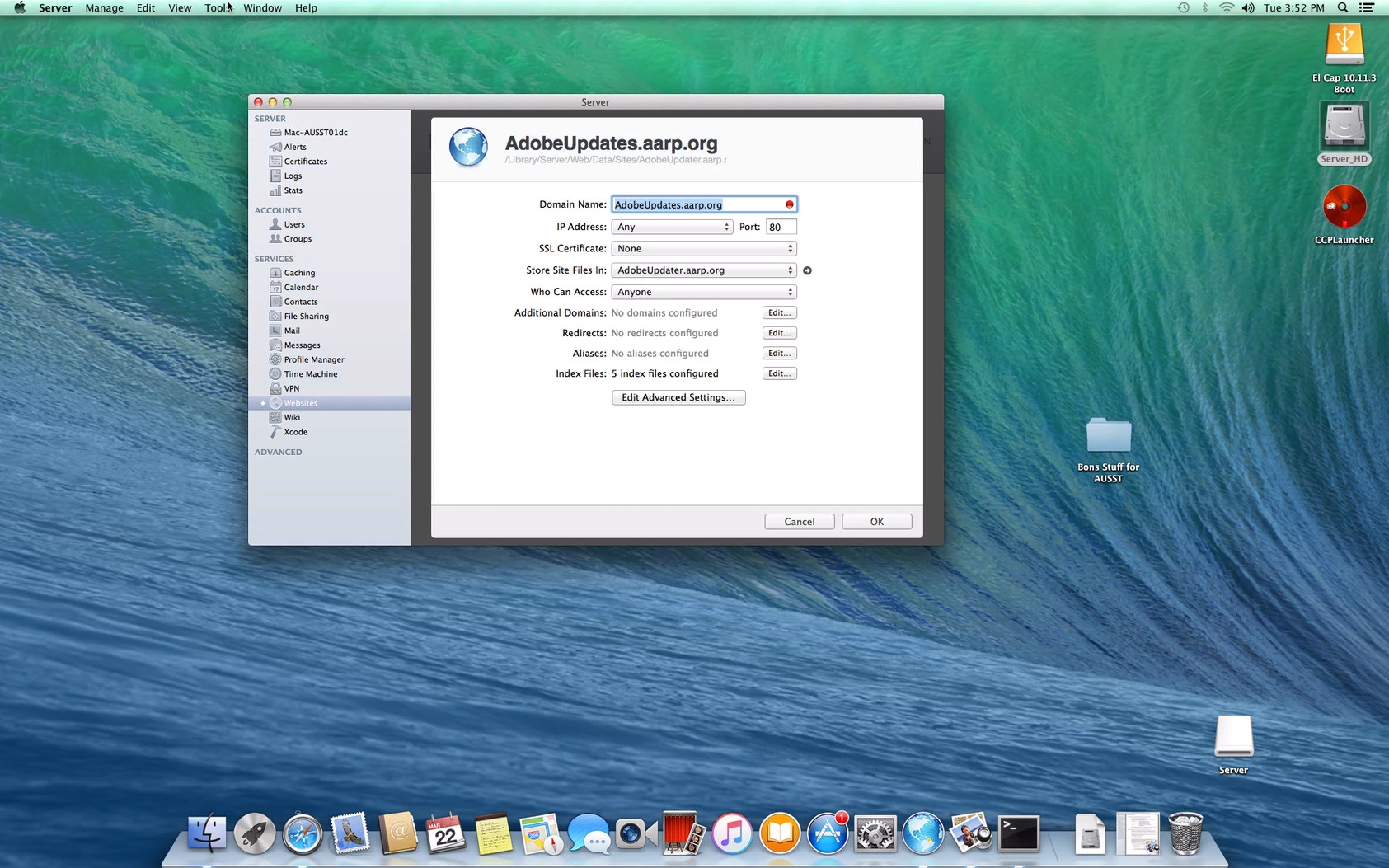Open Launchpad from the Dock

coord(255,834)
